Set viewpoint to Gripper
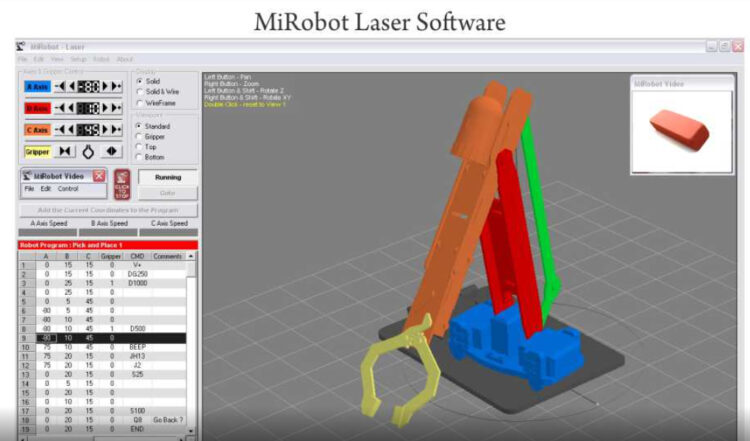 139,135
